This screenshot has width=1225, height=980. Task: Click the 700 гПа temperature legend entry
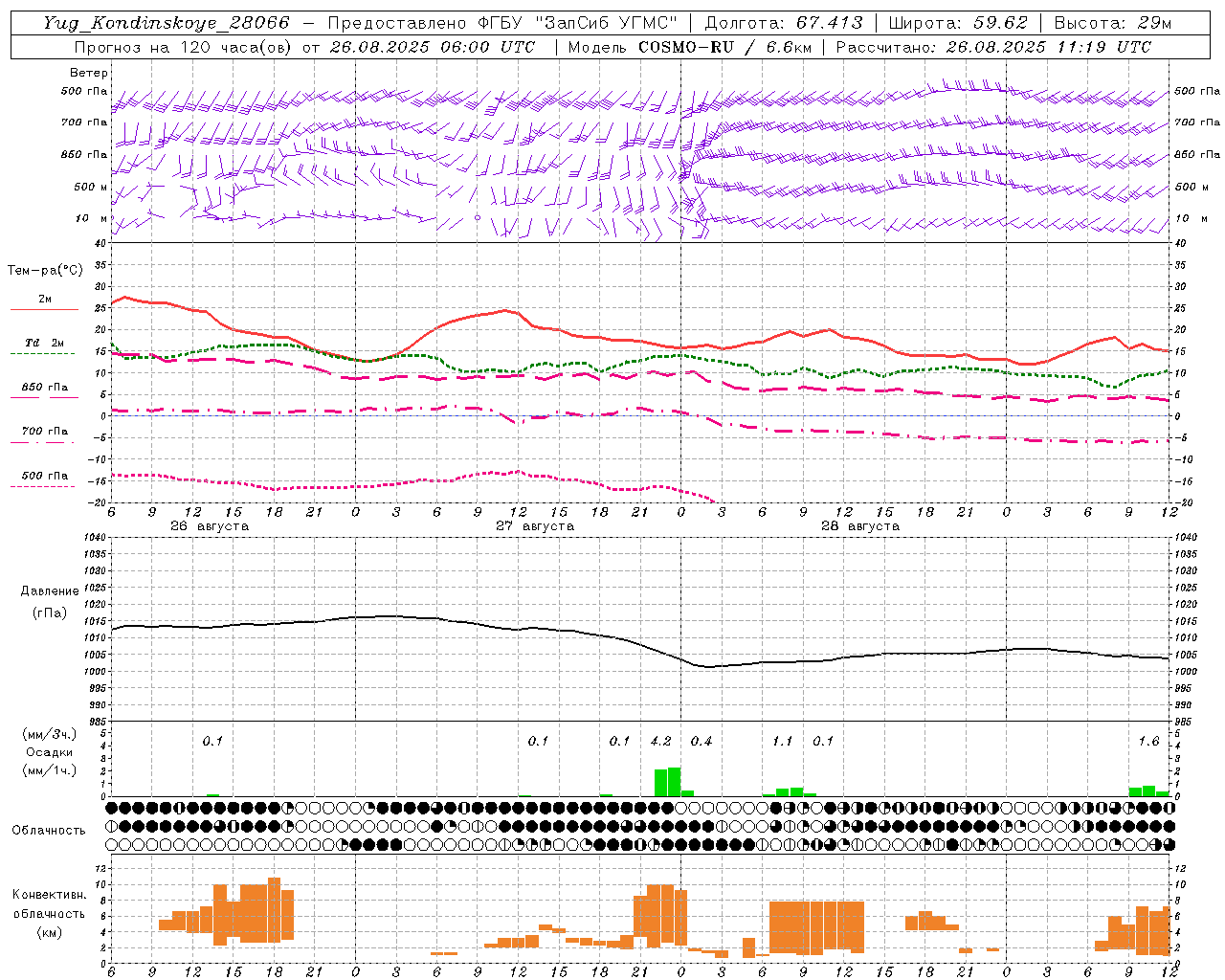[44, 432]
